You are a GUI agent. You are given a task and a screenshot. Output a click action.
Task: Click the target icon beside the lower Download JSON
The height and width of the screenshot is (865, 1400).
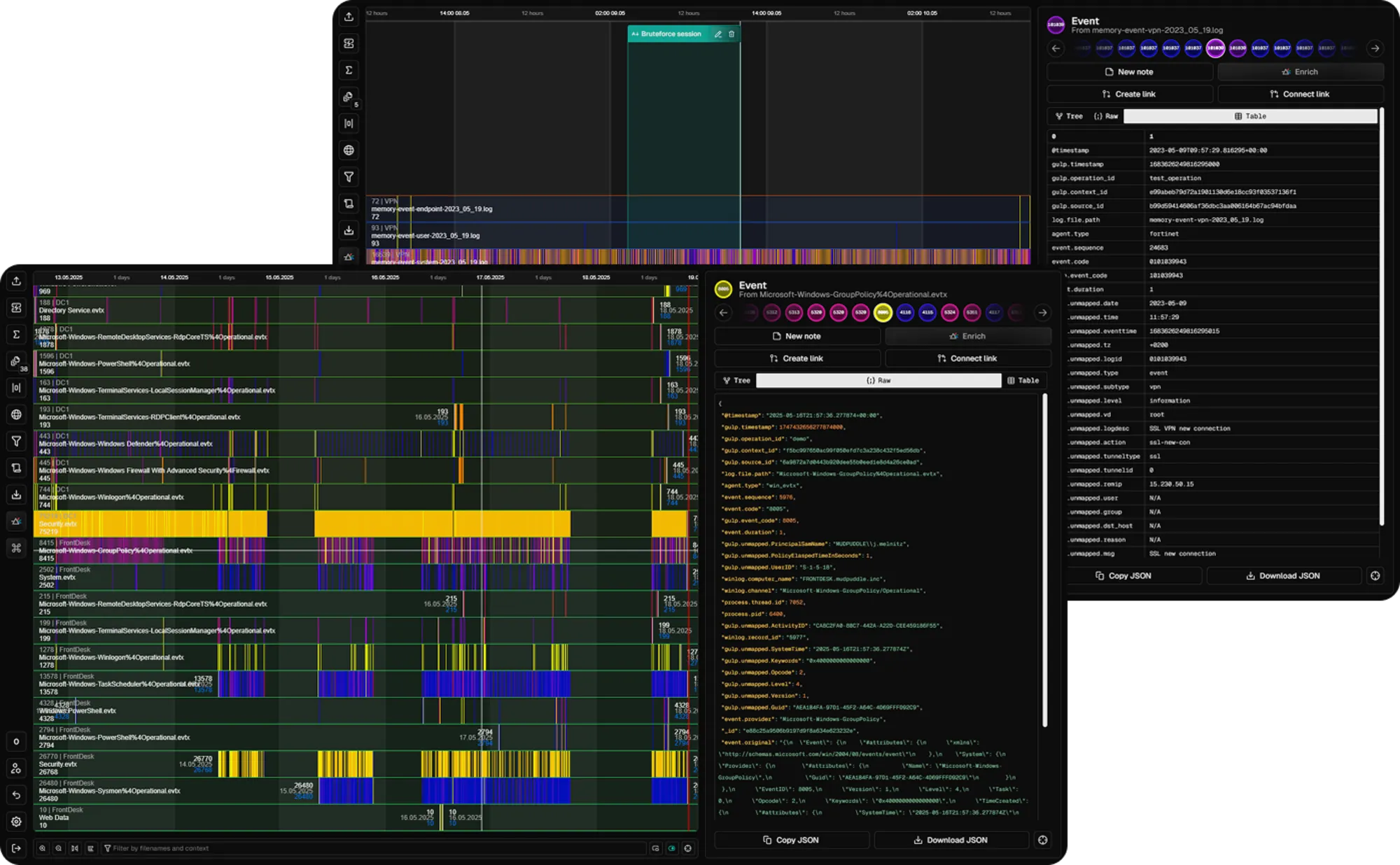(1042, 840)
